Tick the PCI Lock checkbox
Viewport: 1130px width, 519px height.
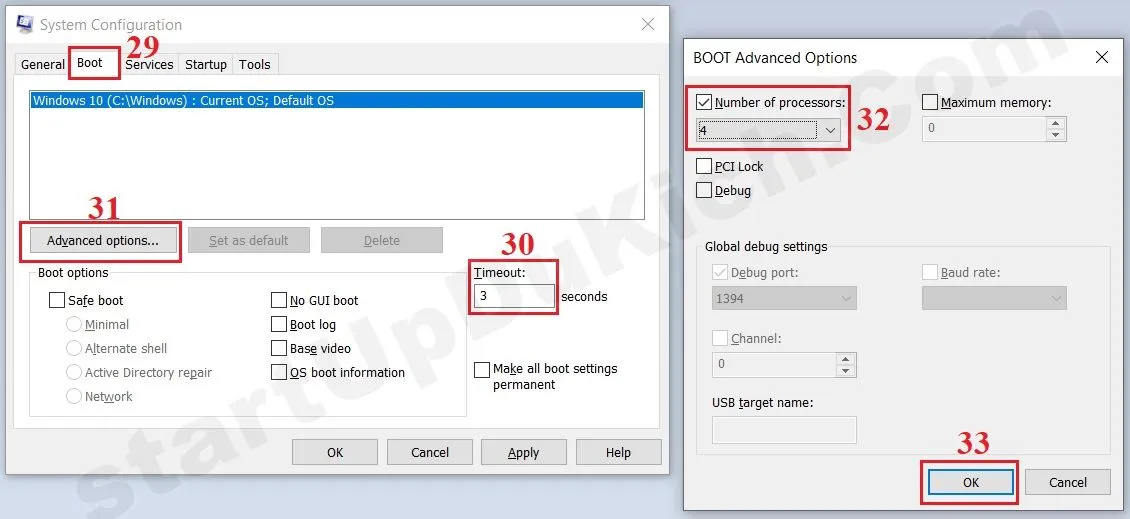tap(704, 166)
